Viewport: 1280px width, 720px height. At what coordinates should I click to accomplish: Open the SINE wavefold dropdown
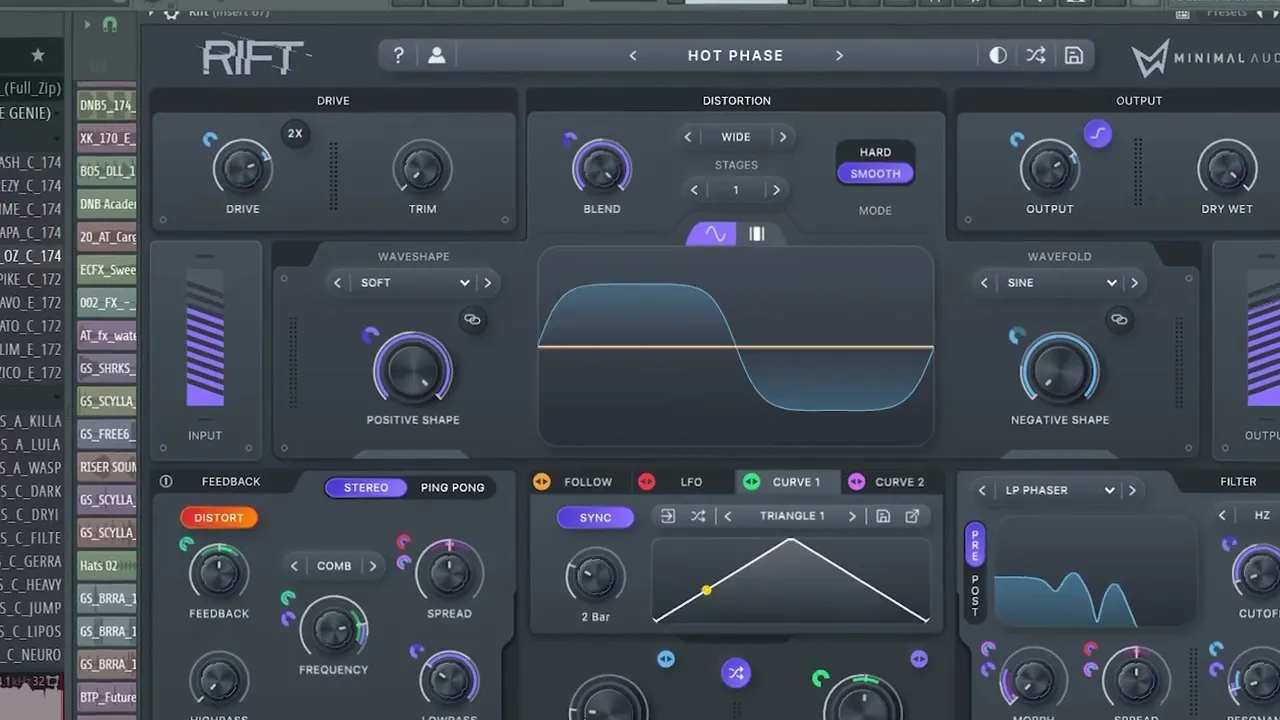1059,283
